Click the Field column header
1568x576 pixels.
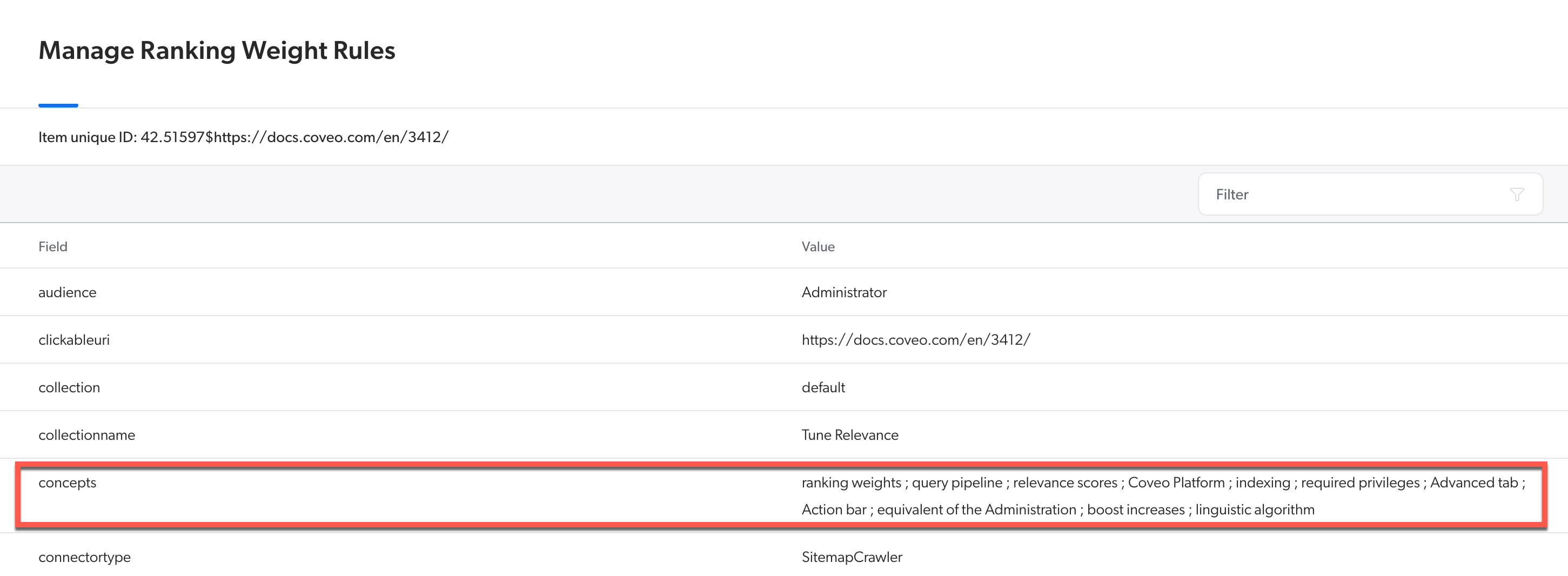[53, 246]
